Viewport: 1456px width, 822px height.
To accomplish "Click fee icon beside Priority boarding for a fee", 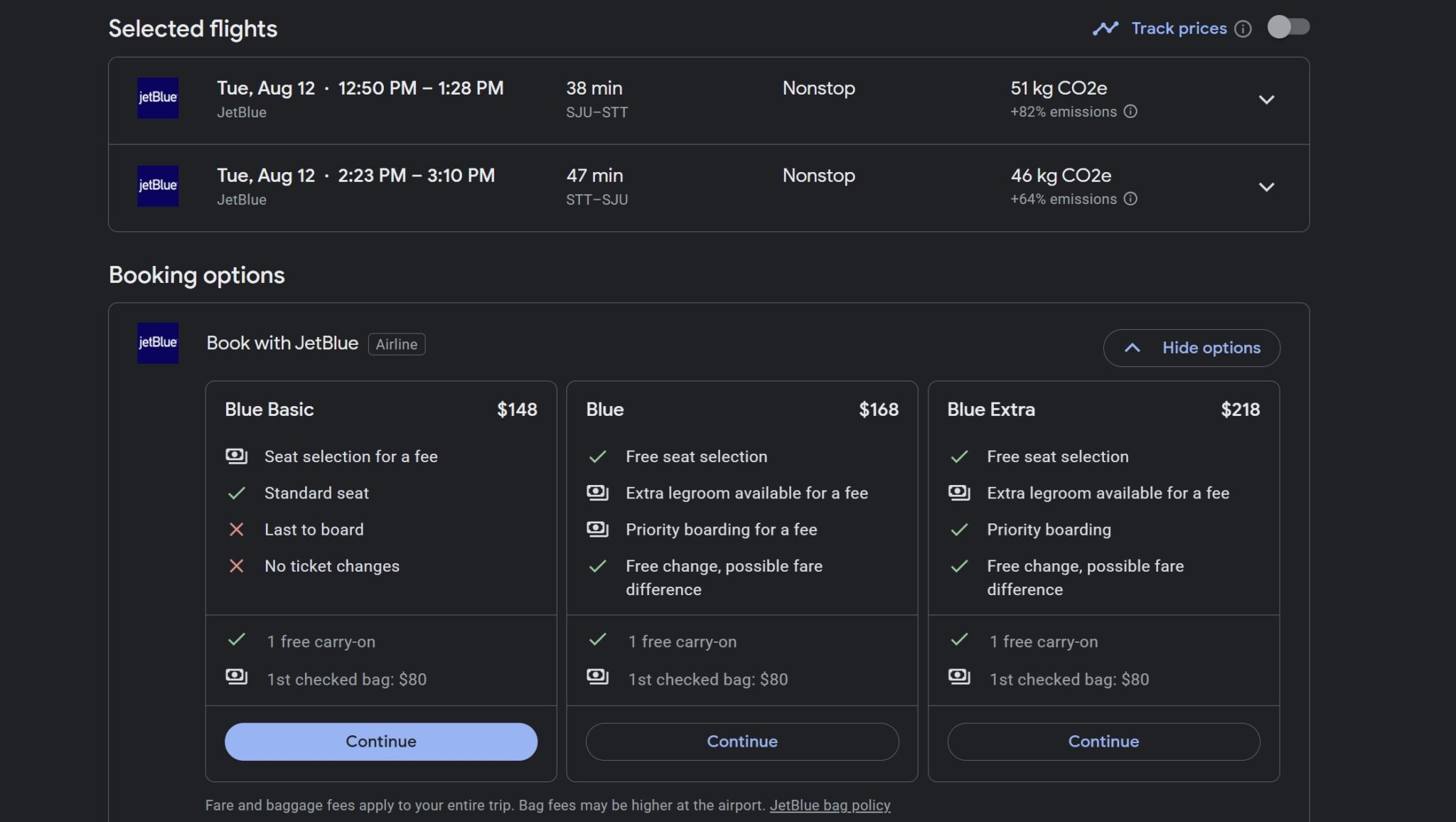I will (598, 529).
